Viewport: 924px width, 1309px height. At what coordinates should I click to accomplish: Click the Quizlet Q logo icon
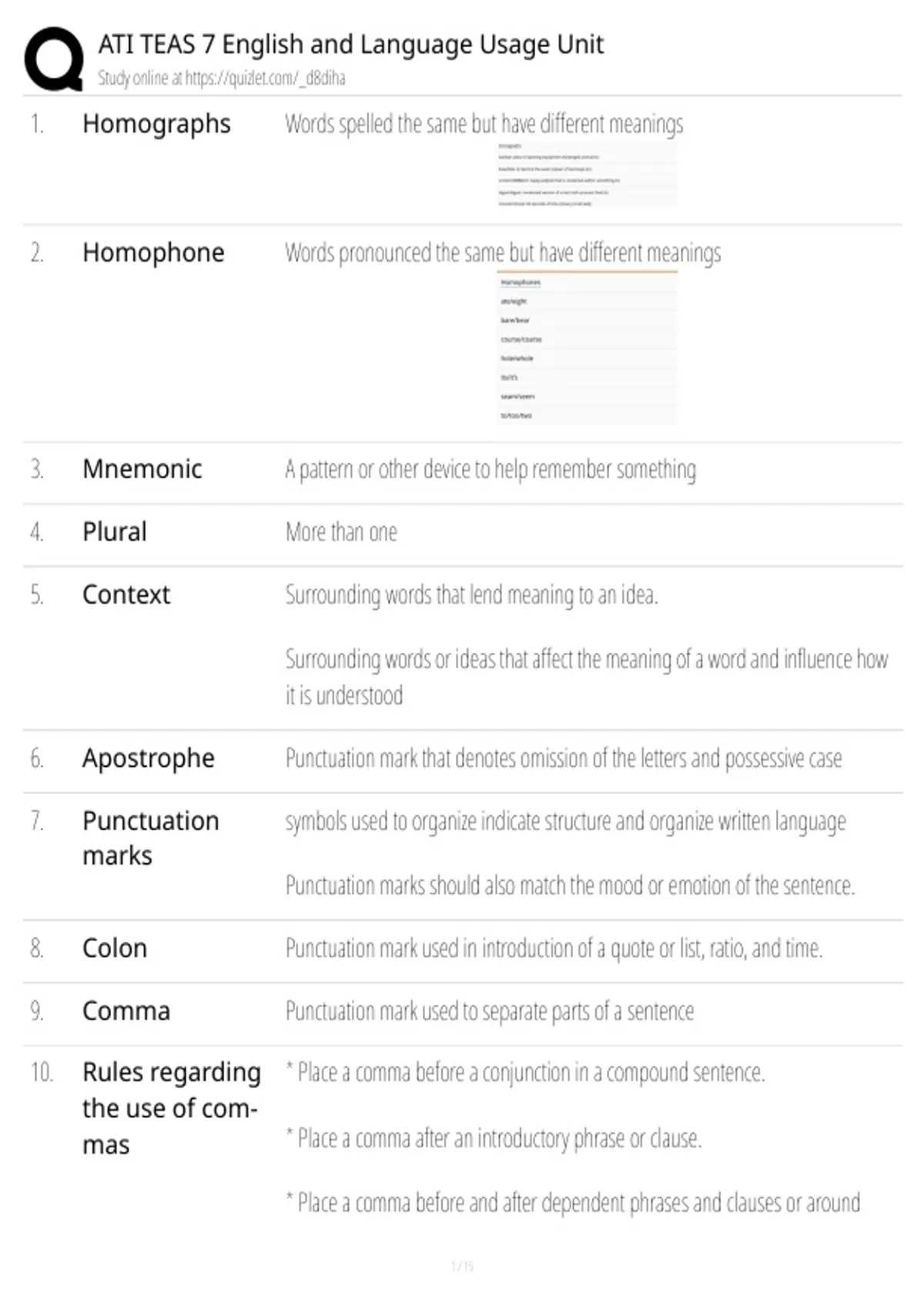pos(54,59)
